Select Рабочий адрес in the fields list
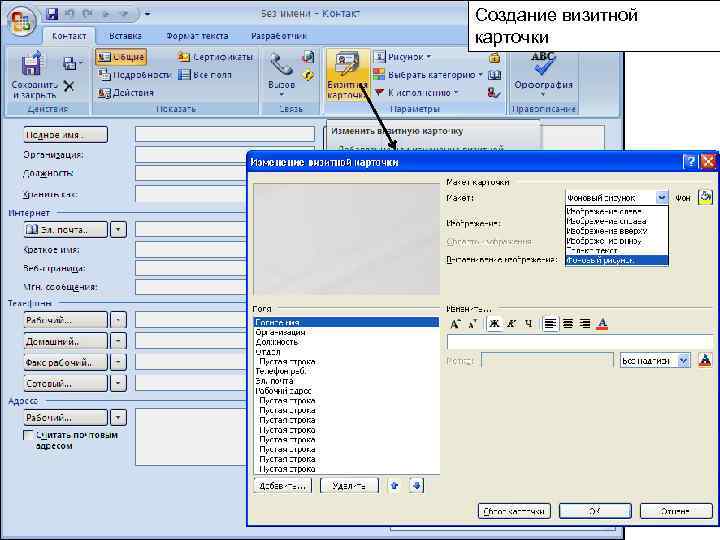 tap(346, 391)
